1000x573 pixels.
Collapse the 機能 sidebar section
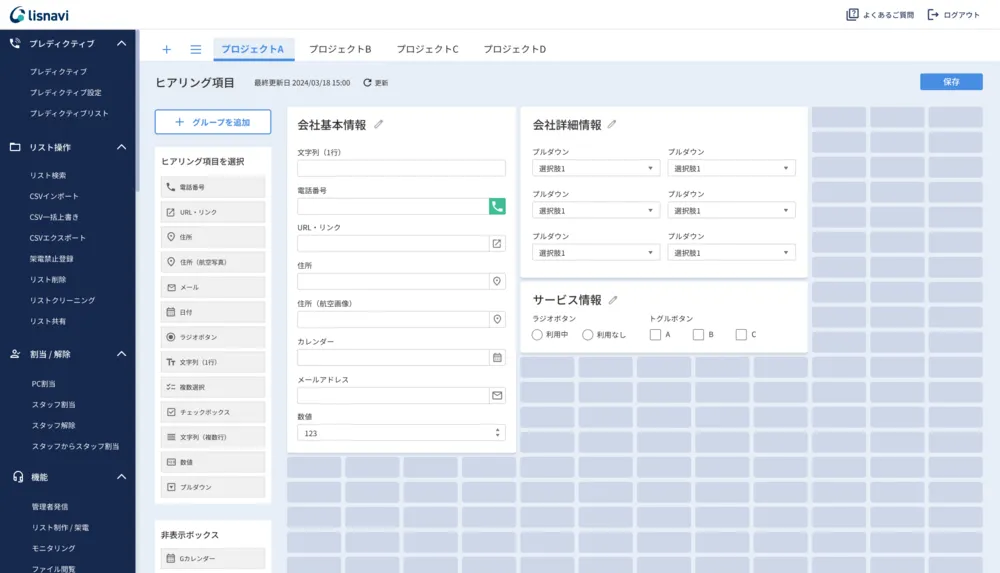pos(121,477)
